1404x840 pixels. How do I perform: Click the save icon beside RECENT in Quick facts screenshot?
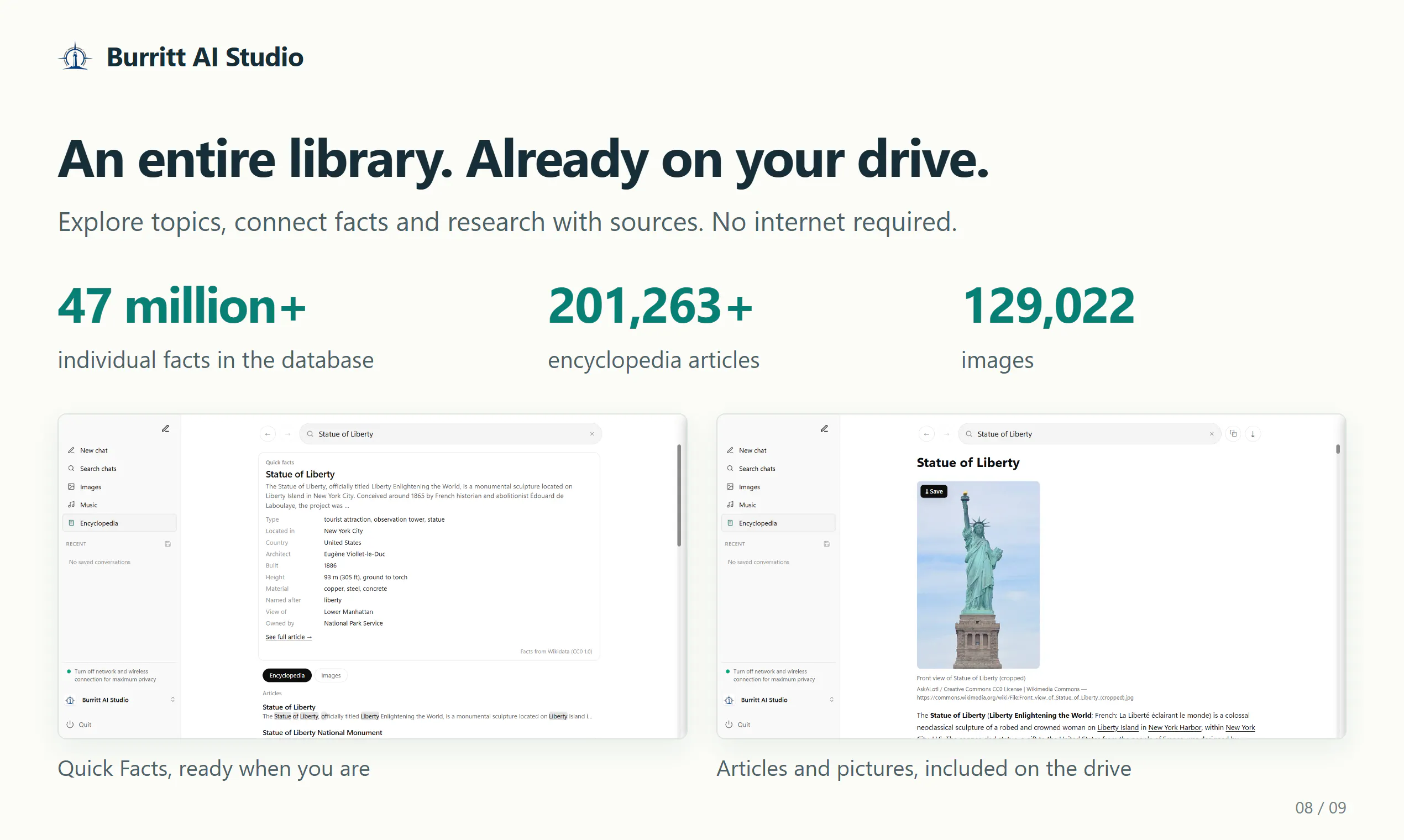pyautogui.click(x=168, y=544)
